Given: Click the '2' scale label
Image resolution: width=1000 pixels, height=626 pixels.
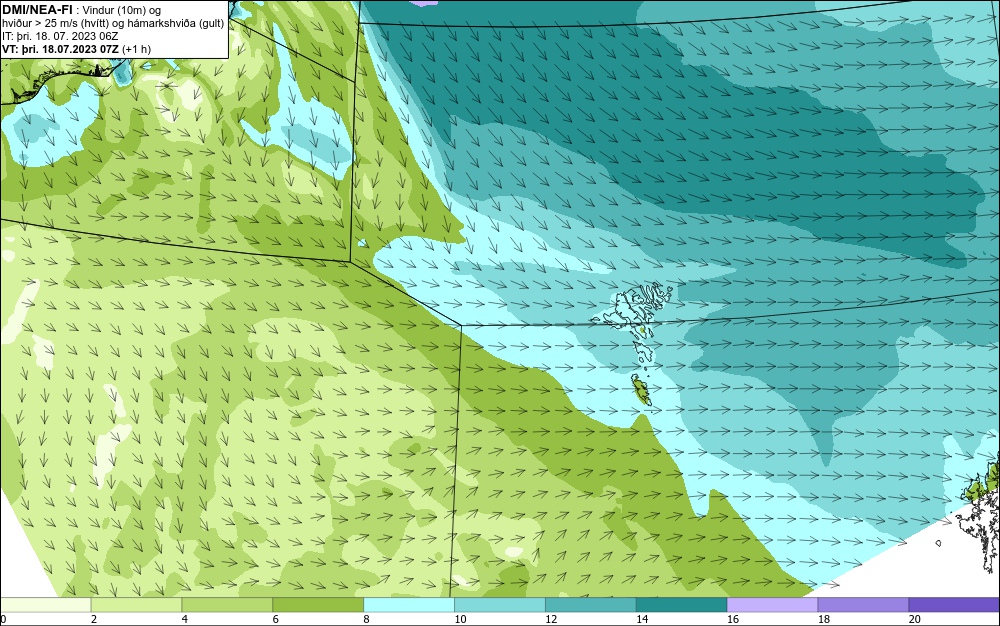Looking at the screenshot, I should pyautogui.click(x=94, y=619).
